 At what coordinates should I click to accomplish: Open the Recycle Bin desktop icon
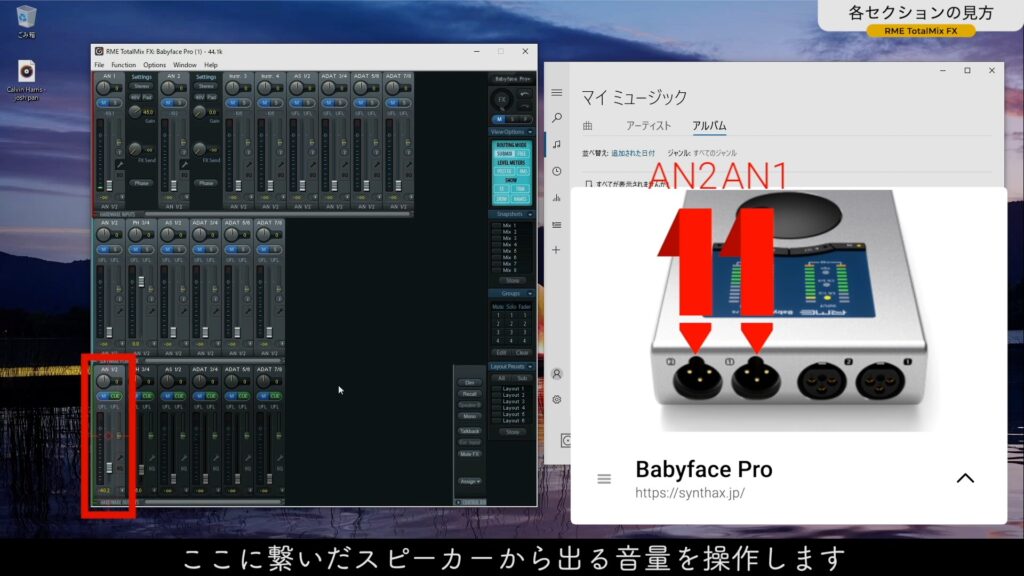pos(26,22)
